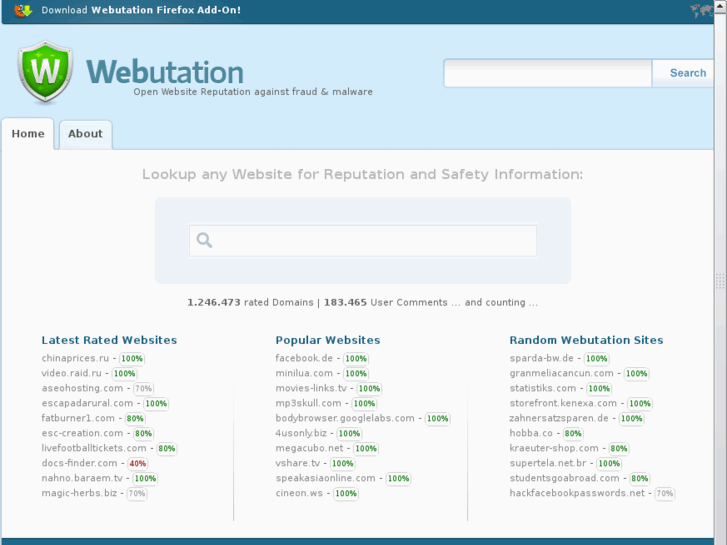Screen dimensions: 727x545
Task: Click the 80% badge beside fatburner1.com
Action: (x=135, y=418)
